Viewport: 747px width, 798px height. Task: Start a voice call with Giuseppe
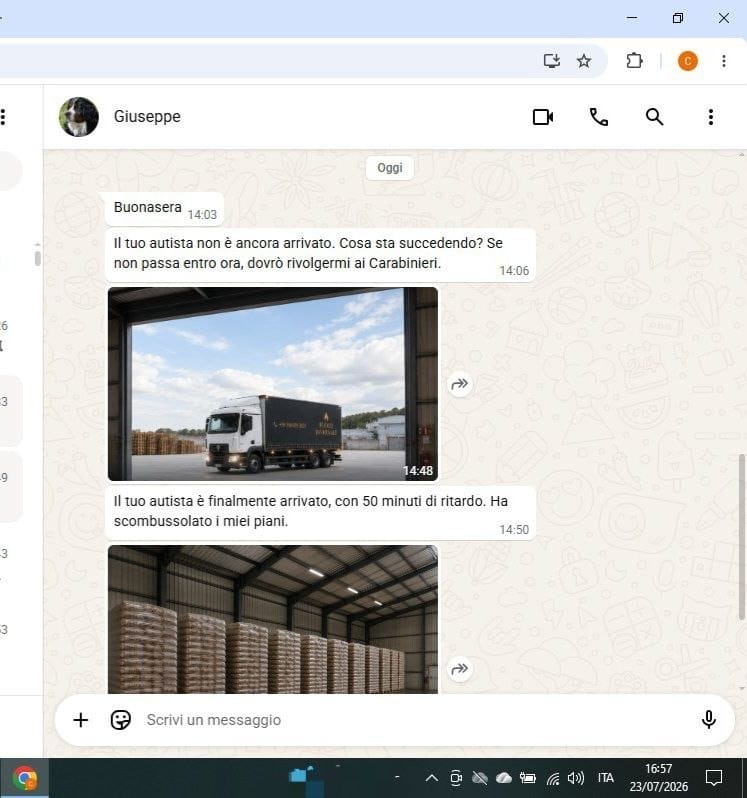598,117
